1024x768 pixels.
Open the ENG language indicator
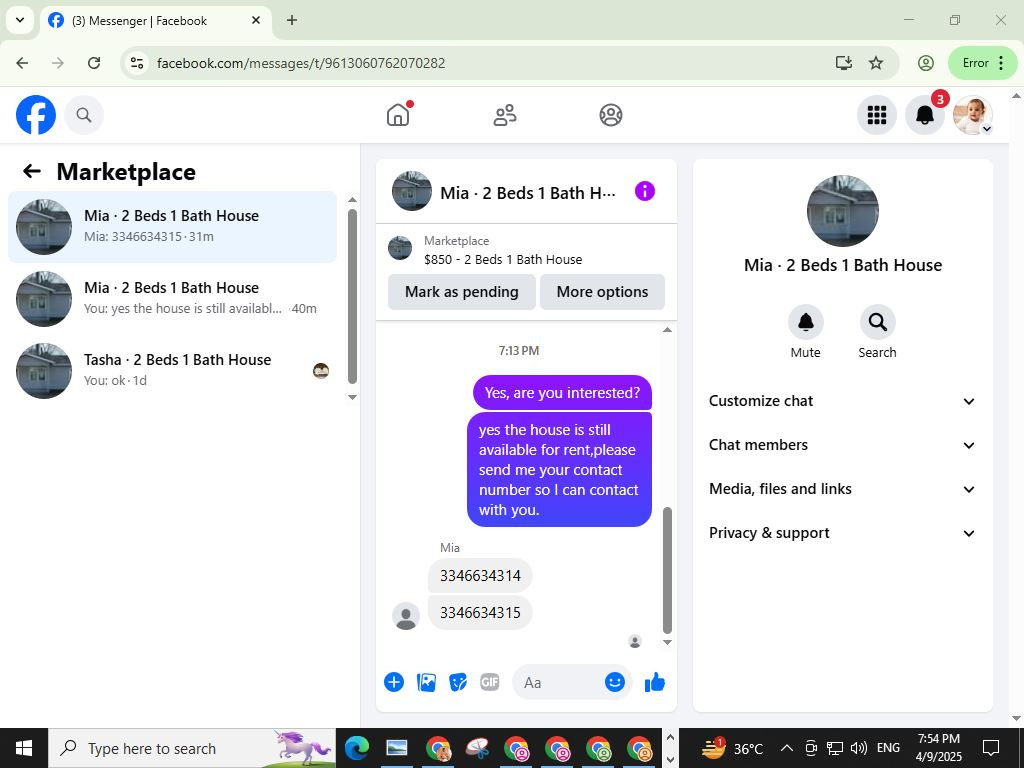tap(888, 748)
